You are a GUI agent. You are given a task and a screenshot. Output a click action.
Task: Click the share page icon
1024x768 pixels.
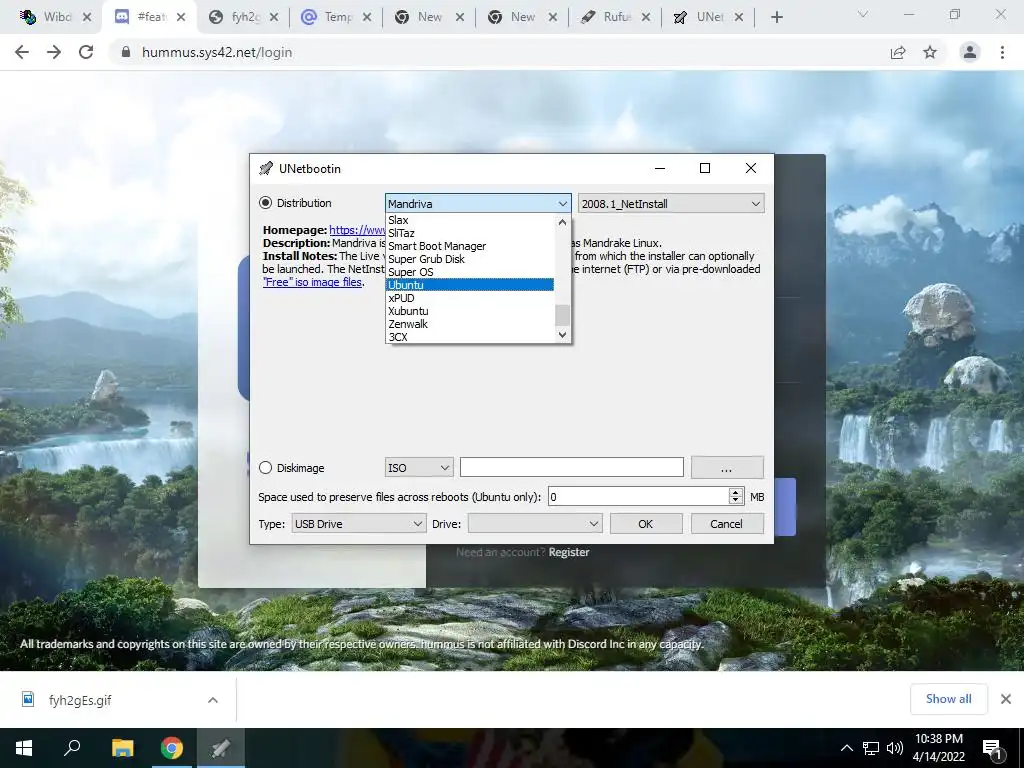[898, 52]
